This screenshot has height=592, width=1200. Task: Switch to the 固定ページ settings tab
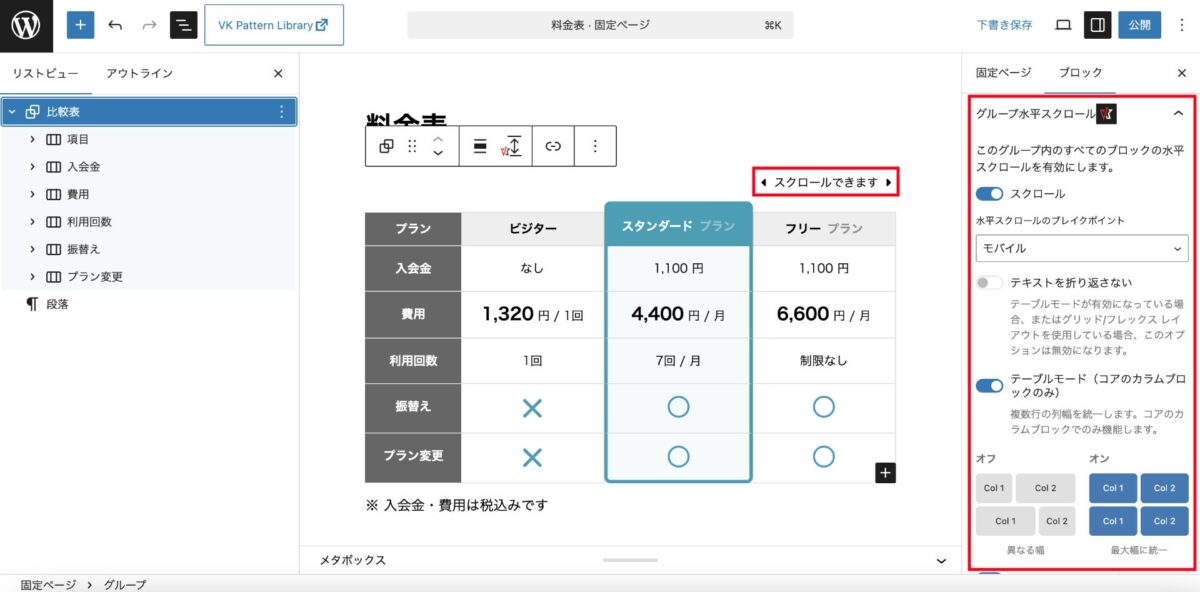(x=1003, y=73)
